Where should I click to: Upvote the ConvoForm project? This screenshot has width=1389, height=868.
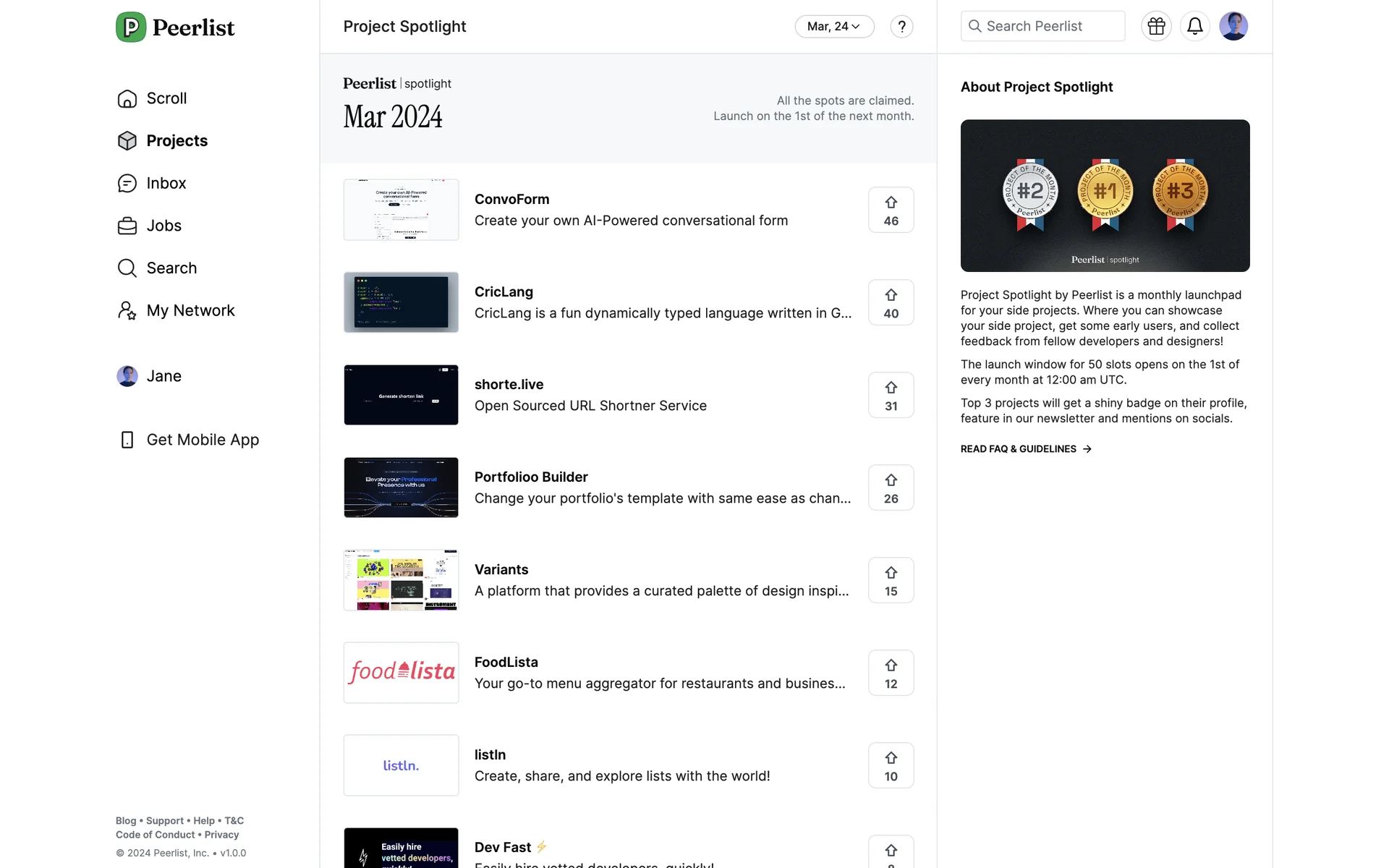(x=891, y=210)
